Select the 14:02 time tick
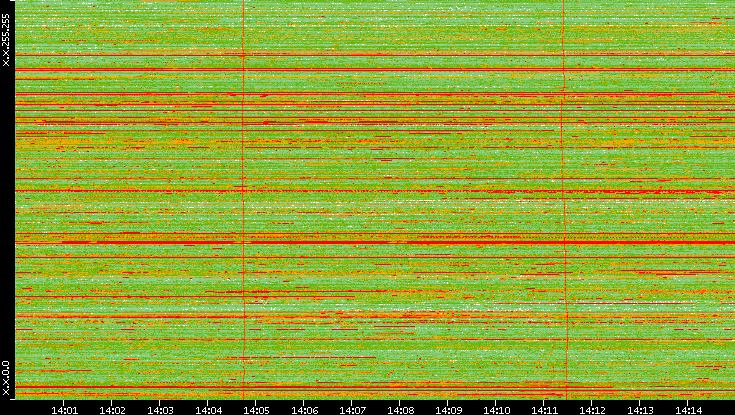The height and width of the screenshot is (415, 735). click(112, 409)
